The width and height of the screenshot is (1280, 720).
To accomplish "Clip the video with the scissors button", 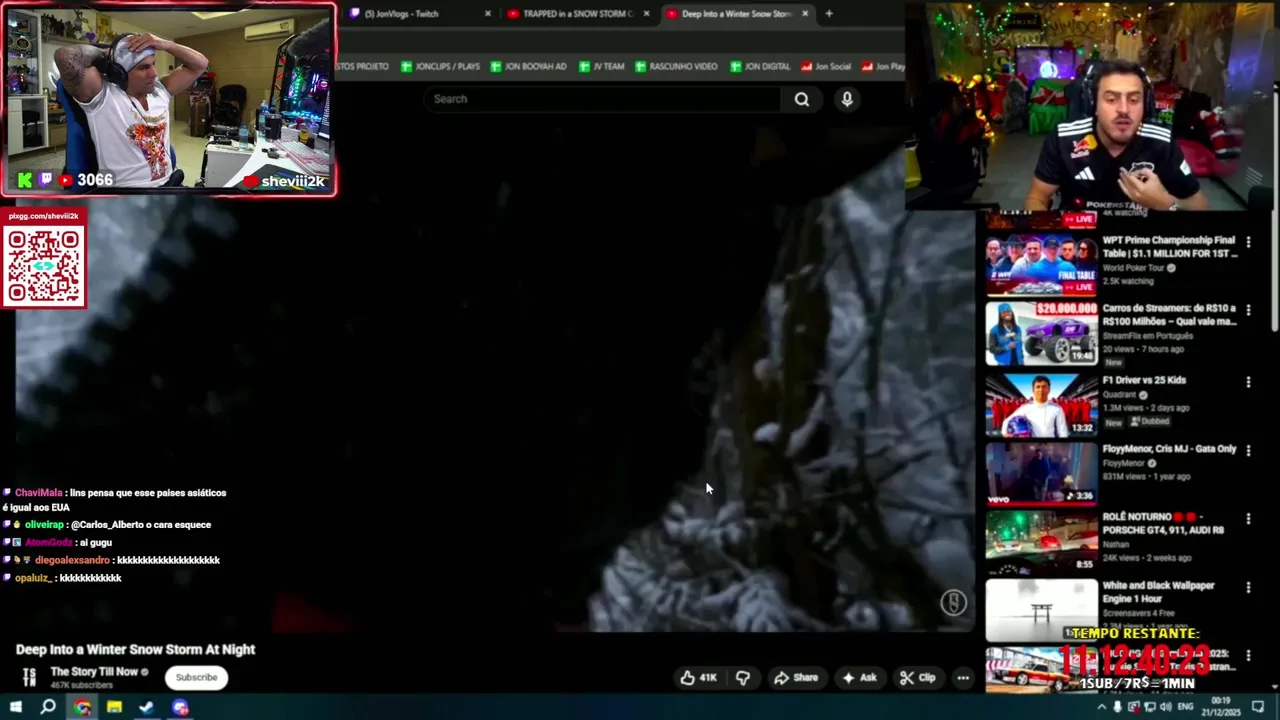I will pyautogui.click(x=917, y=677).
